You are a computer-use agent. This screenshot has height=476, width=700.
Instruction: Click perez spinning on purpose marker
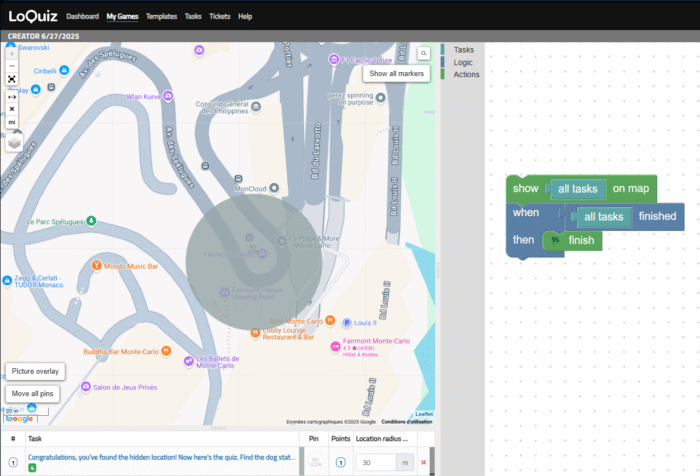pos(380,97)
